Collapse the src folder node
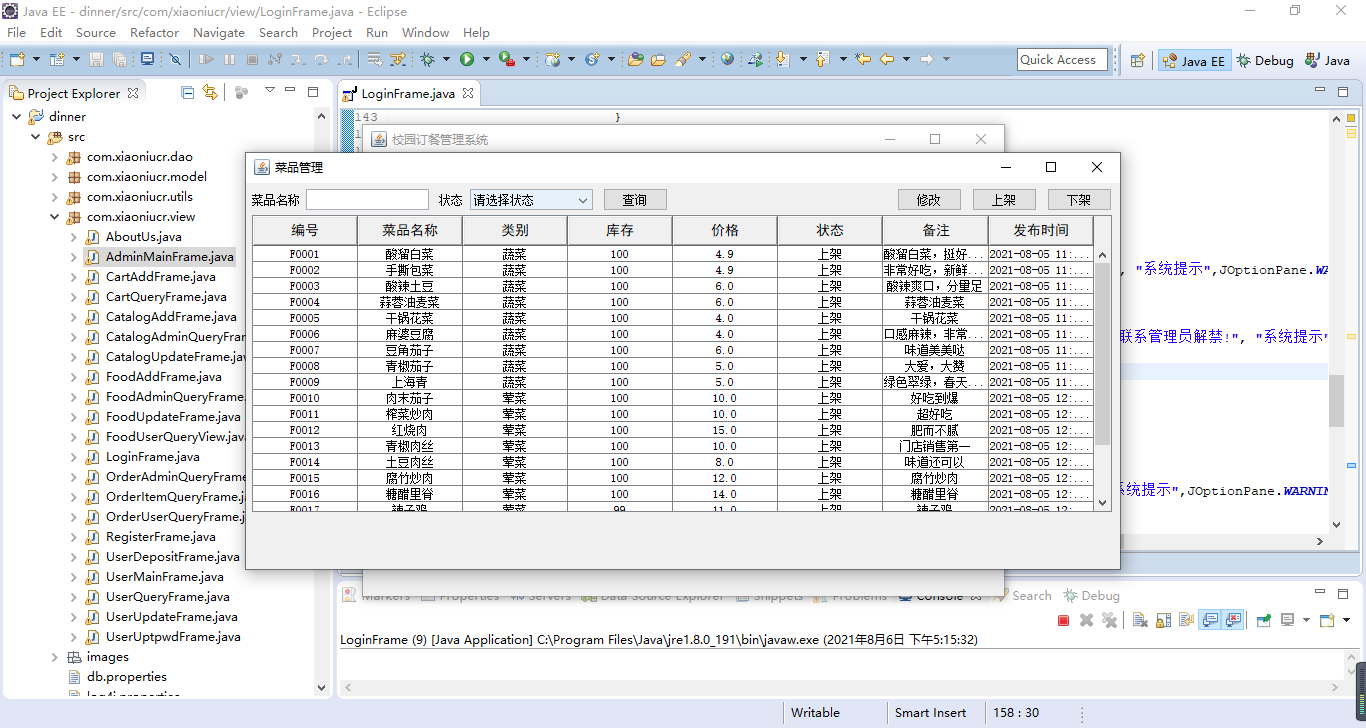This screenshot has width=1366, height=728. [35, 137]
